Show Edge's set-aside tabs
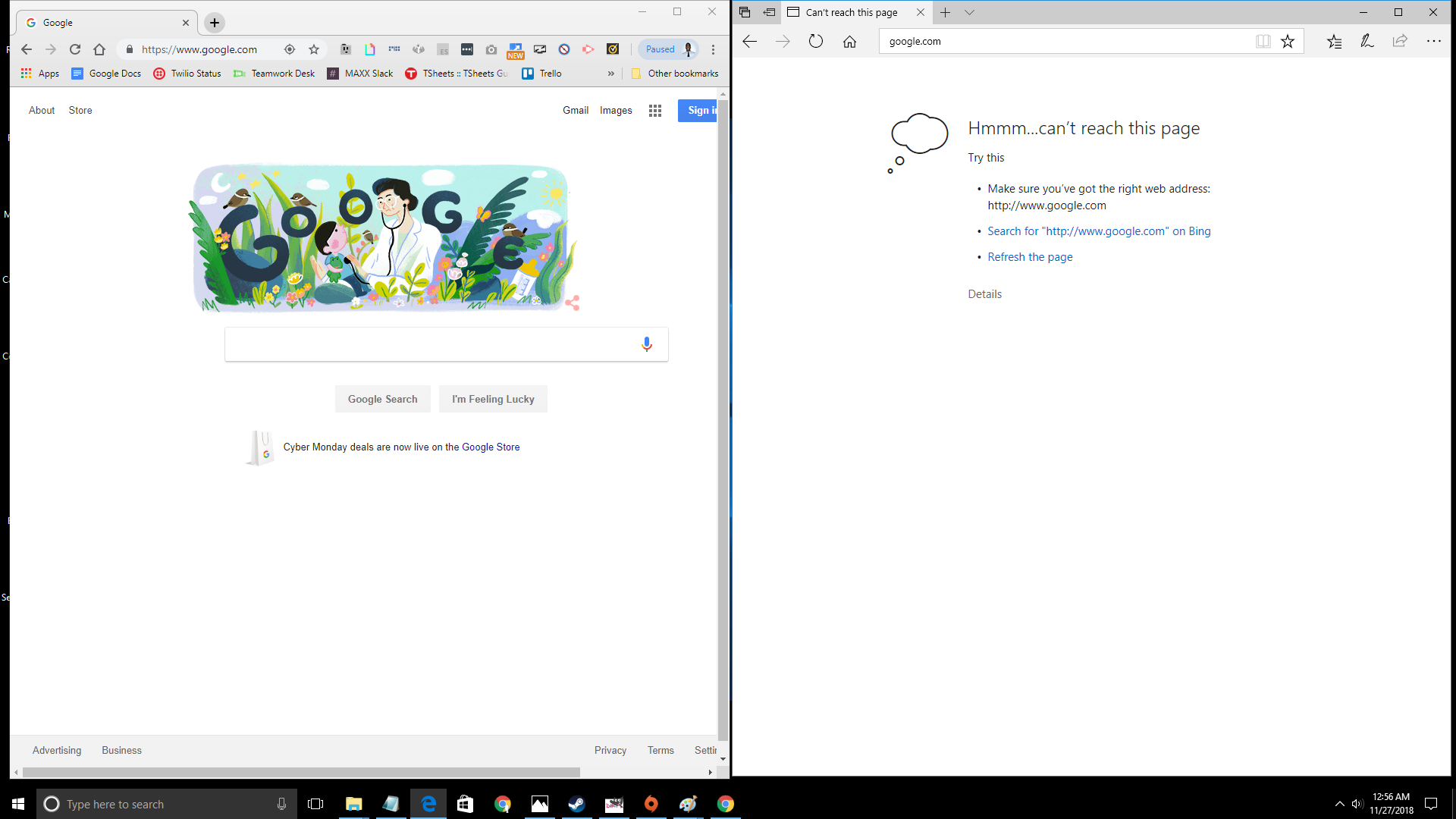 745,12
